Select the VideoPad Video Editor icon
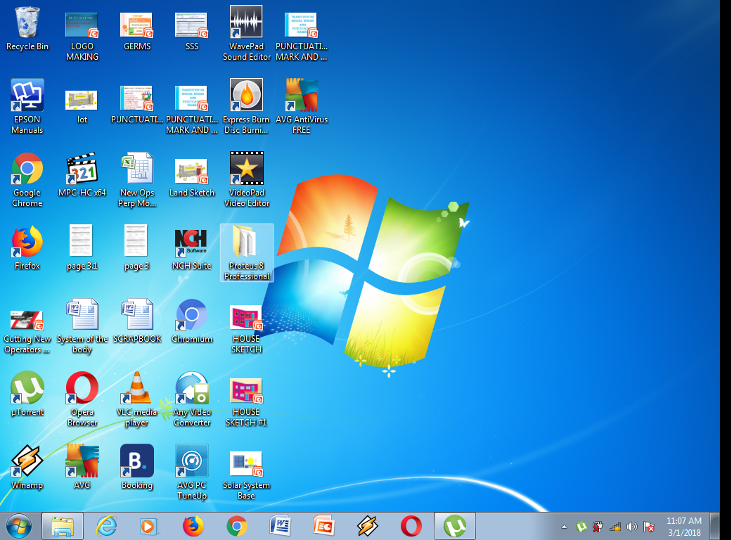This screenshot has width=731, height=540. 246,170
